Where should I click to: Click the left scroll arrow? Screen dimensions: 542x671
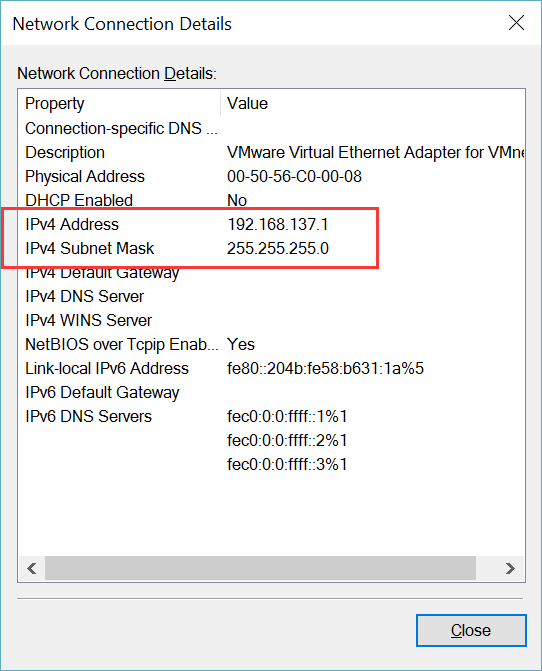31,568
